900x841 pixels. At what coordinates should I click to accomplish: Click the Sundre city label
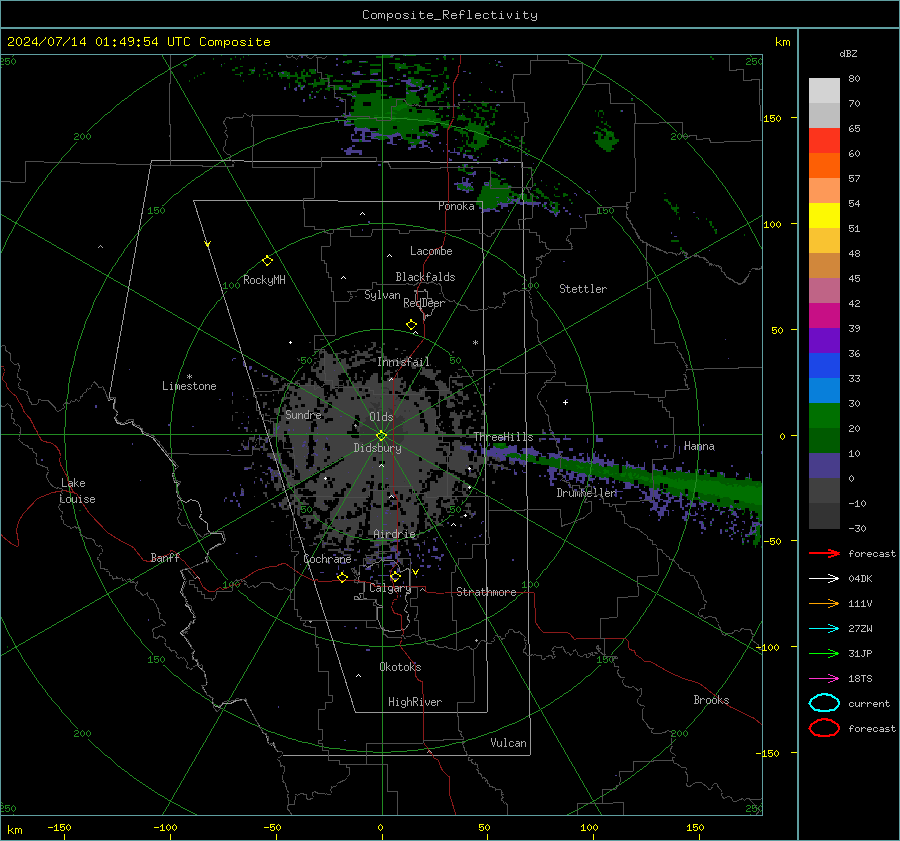pyautogui.click(x=303, y=415)
